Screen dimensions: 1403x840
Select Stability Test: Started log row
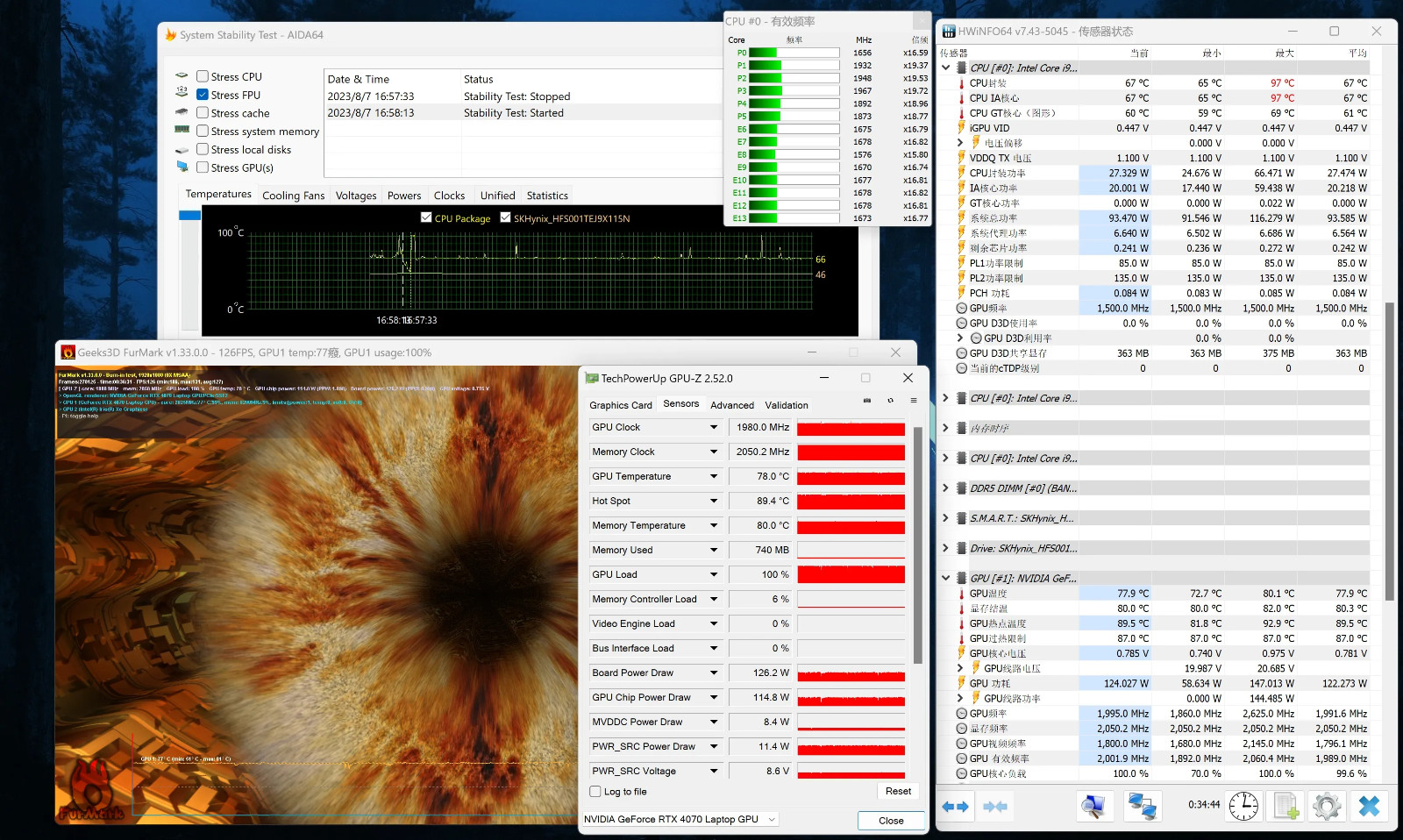[523, 113]
